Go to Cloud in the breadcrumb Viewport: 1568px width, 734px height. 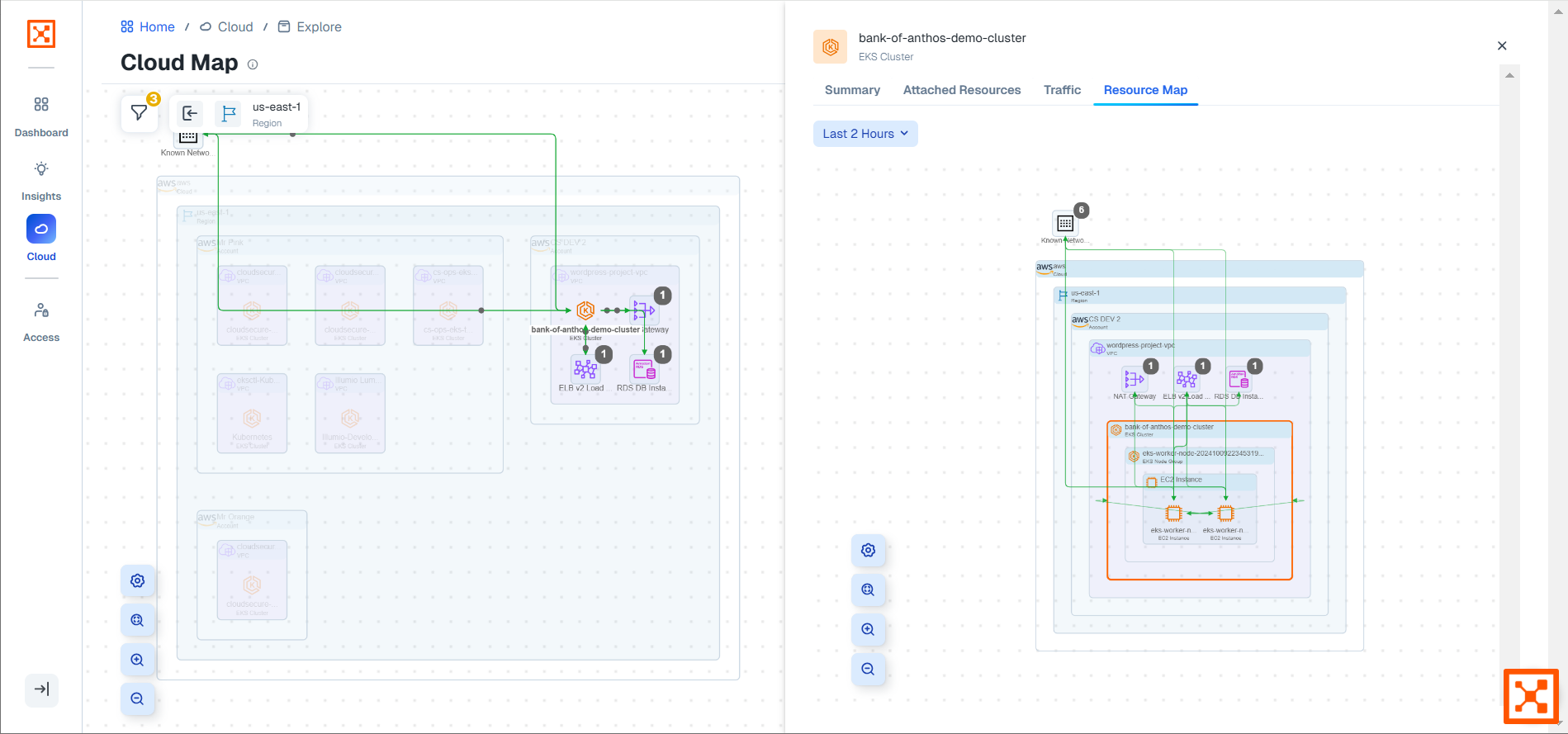226,26
